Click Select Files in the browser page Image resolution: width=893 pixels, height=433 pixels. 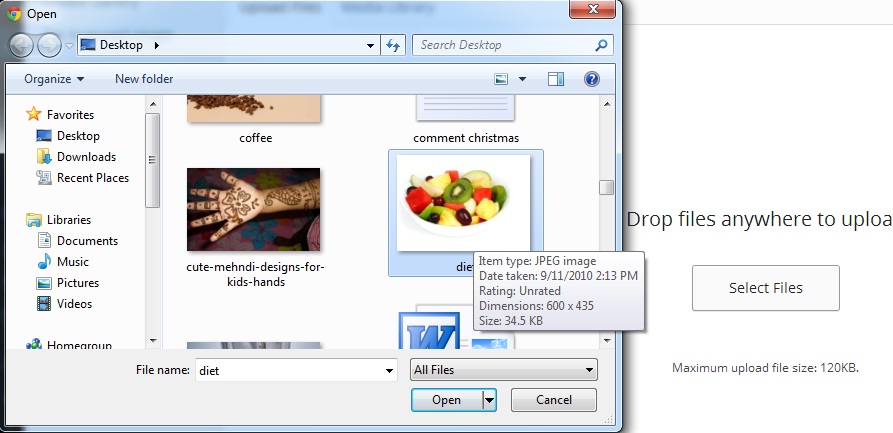pos(765,288)
